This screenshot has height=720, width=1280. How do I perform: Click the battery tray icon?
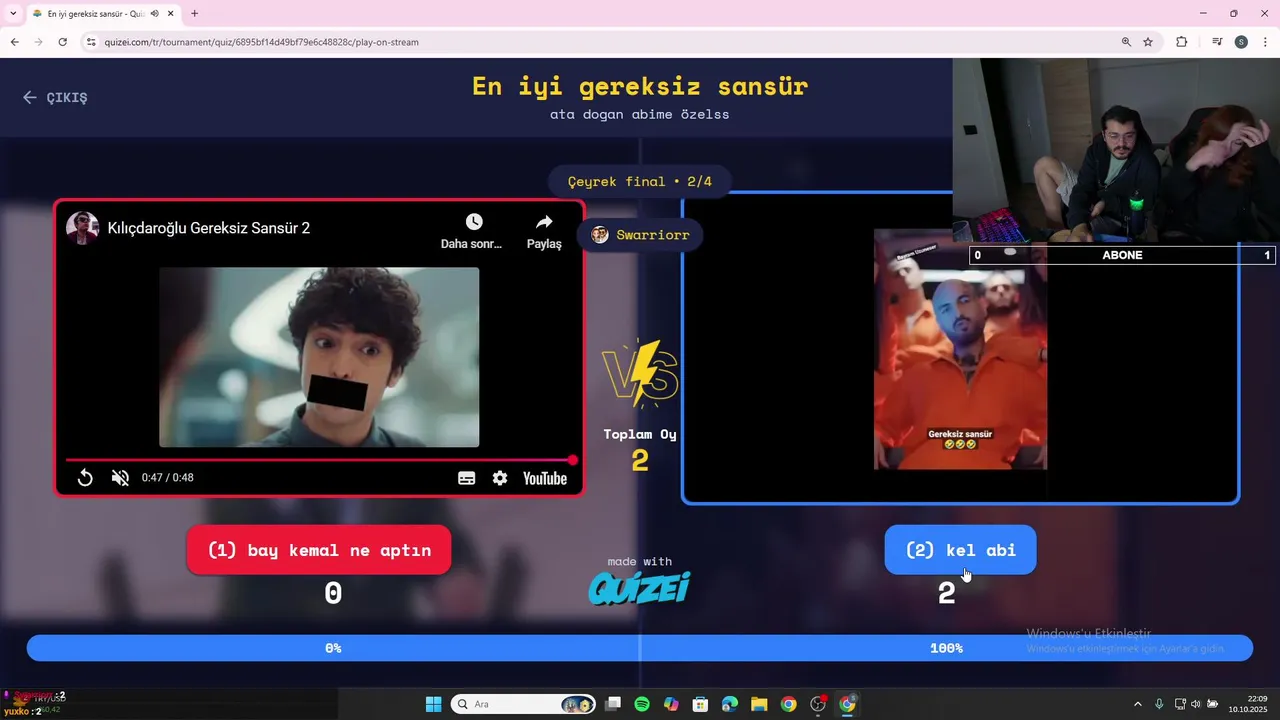point(1212,704)
